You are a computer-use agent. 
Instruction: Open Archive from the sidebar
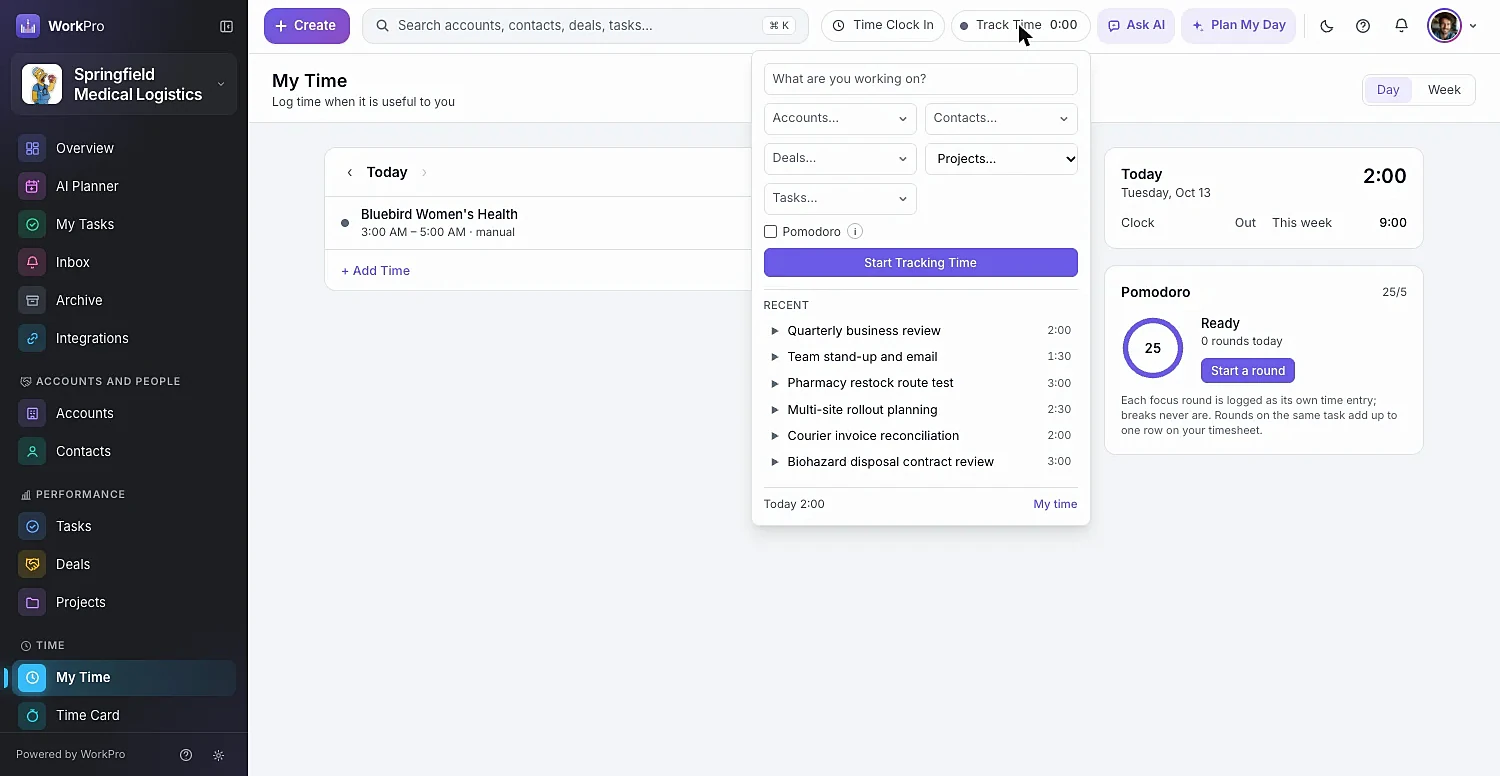point(124,300)
